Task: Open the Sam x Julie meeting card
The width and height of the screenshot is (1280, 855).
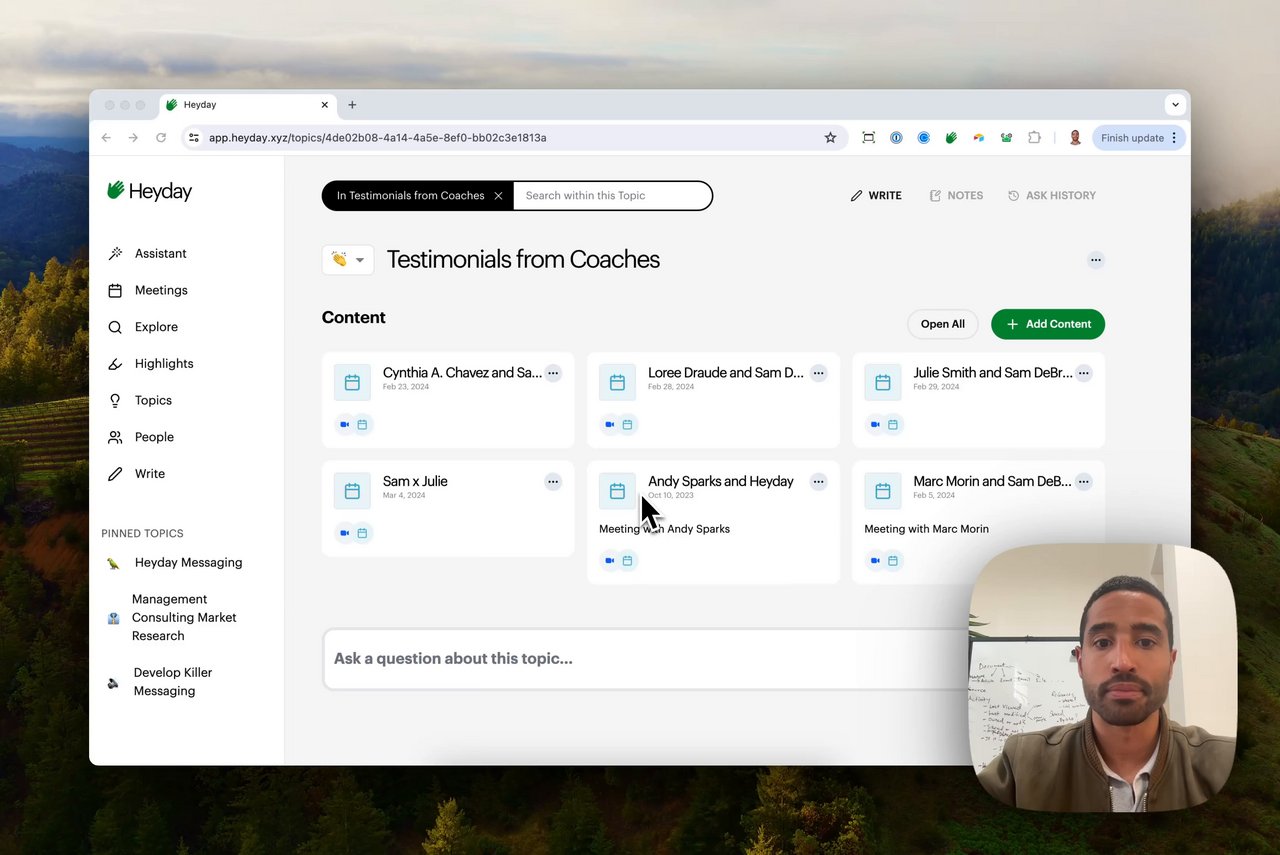Action: [x=448, y=508]
